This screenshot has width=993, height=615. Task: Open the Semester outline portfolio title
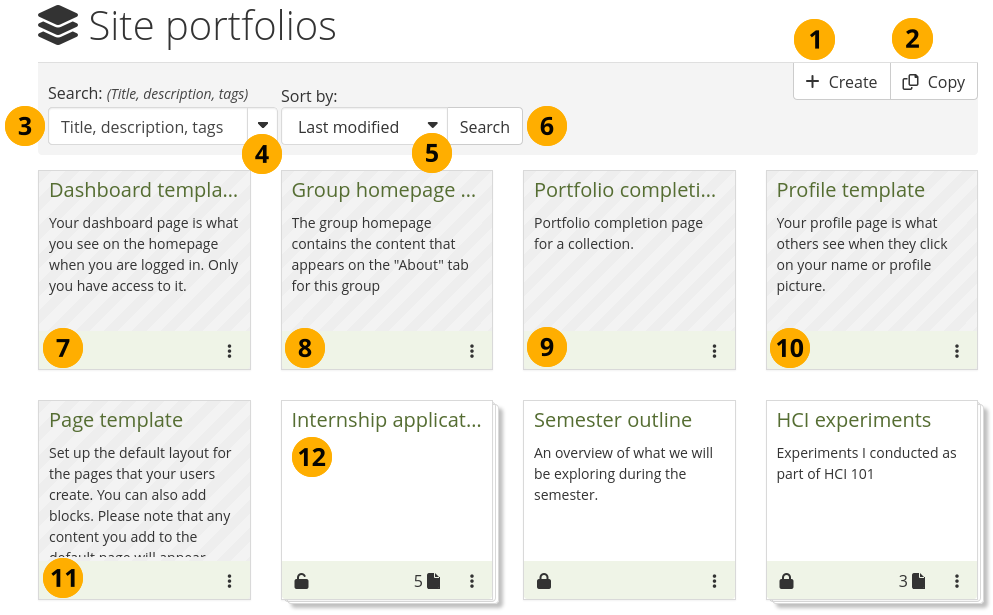pyautogui.click(x=613, y=420)
